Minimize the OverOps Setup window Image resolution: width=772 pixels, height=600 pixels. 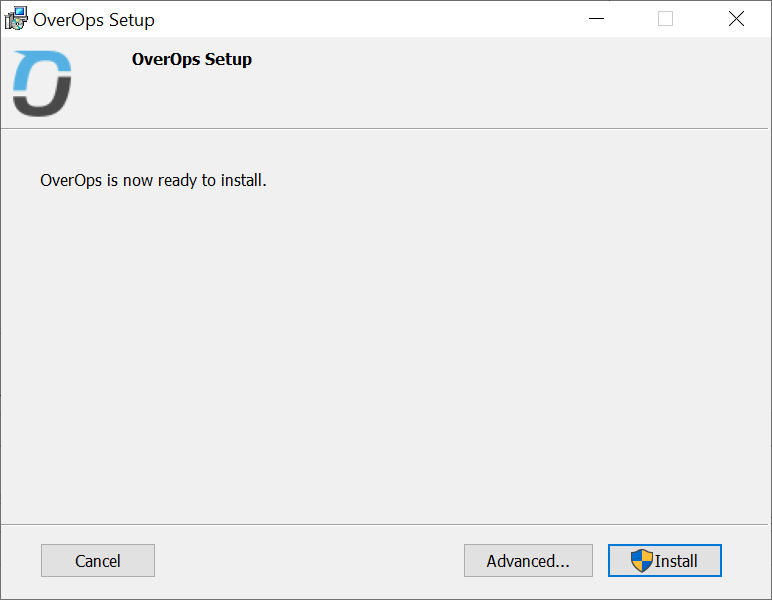point(596,19)
